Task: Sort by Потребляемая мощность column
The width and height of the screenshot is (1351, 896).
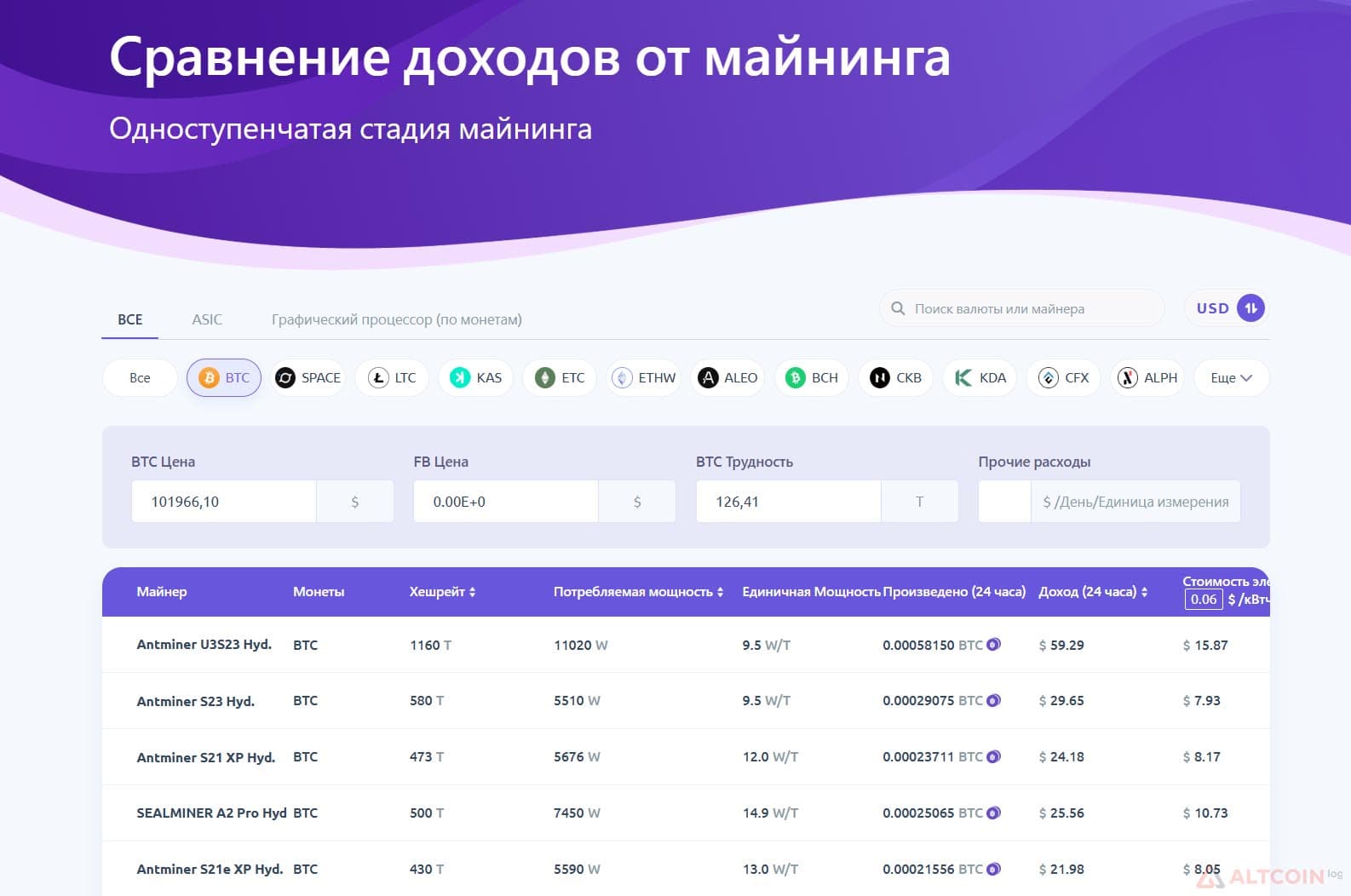Action: (x=638, y=591)
